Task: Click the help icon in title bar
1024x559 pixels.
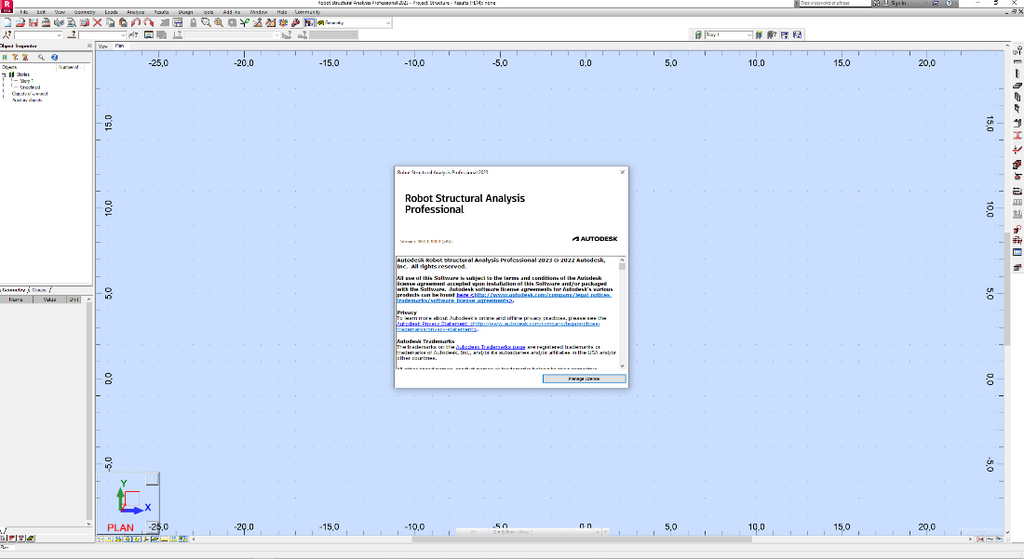Action: point(949,3)
